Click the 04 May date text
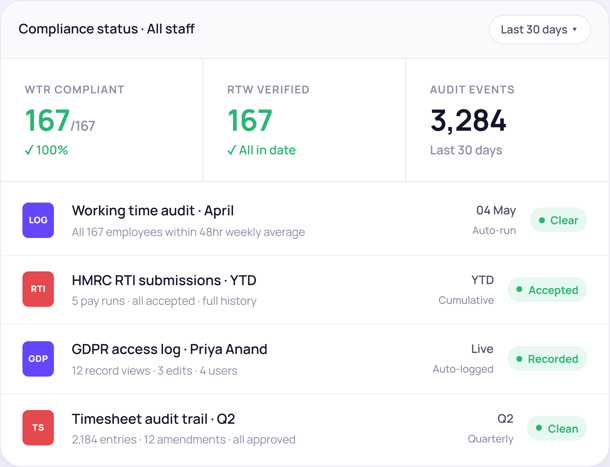The height and width of the screenshot is (467, 610). click(x=496, y=211)
